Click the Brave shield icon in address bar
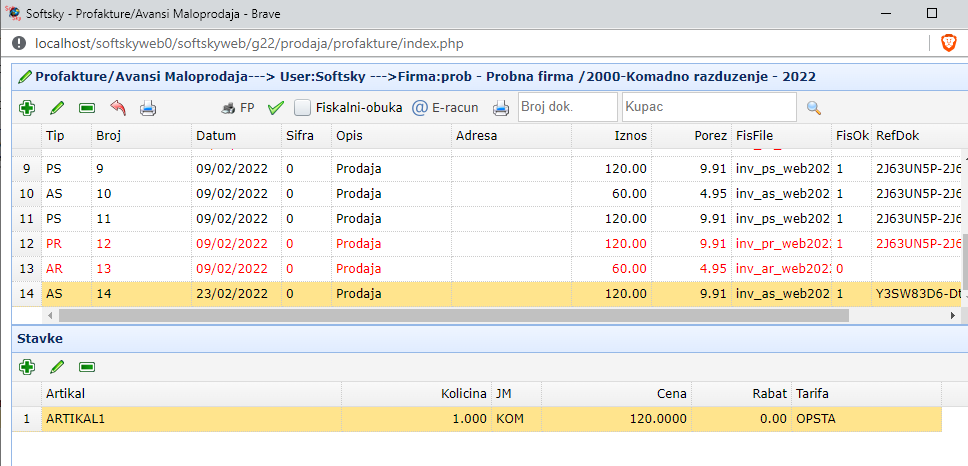Viewport: 968px width, 466px height. coord(947,44)
